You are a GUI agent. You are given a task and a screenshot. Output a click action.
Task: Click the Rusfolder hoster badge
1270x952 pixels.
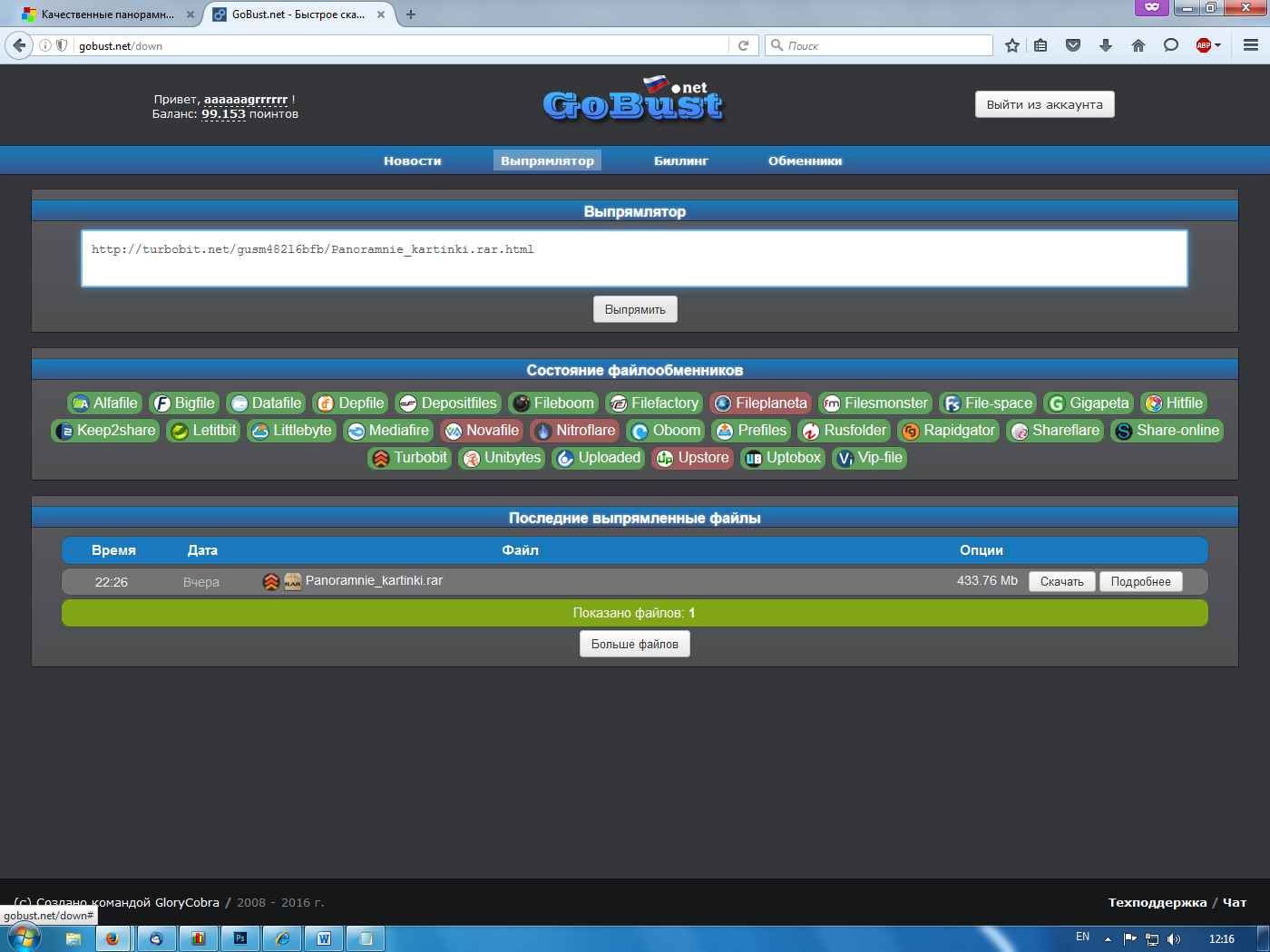click(845, 431)
